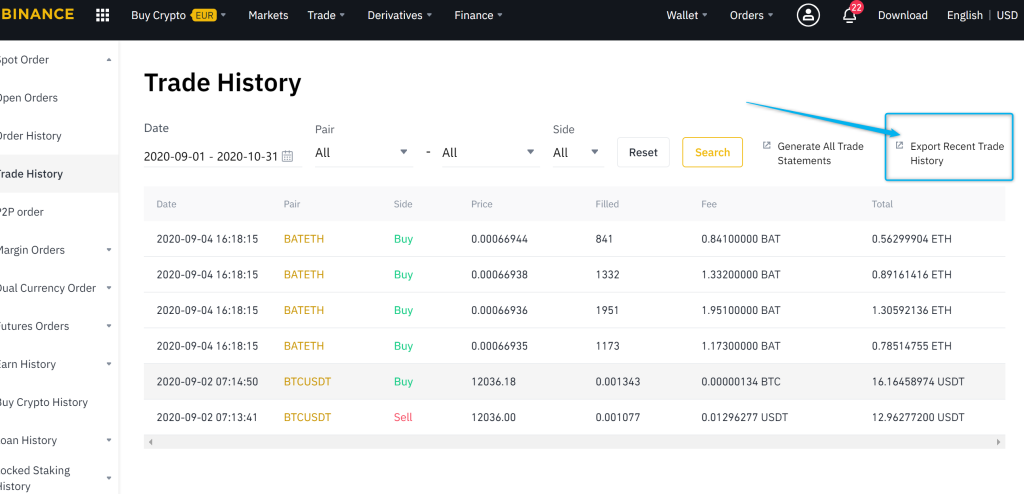Screen dimensions: 1024x494
Task: Click the Search button
Action: tap(712, 152)
